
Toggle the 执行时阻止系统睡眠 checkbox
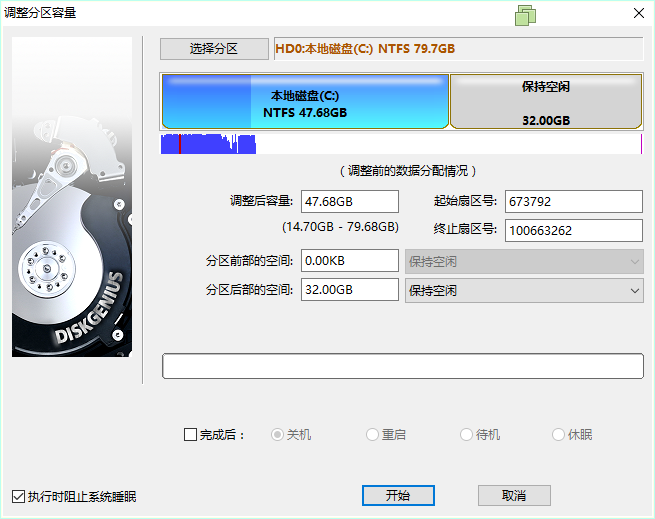(x=19, y=496)
